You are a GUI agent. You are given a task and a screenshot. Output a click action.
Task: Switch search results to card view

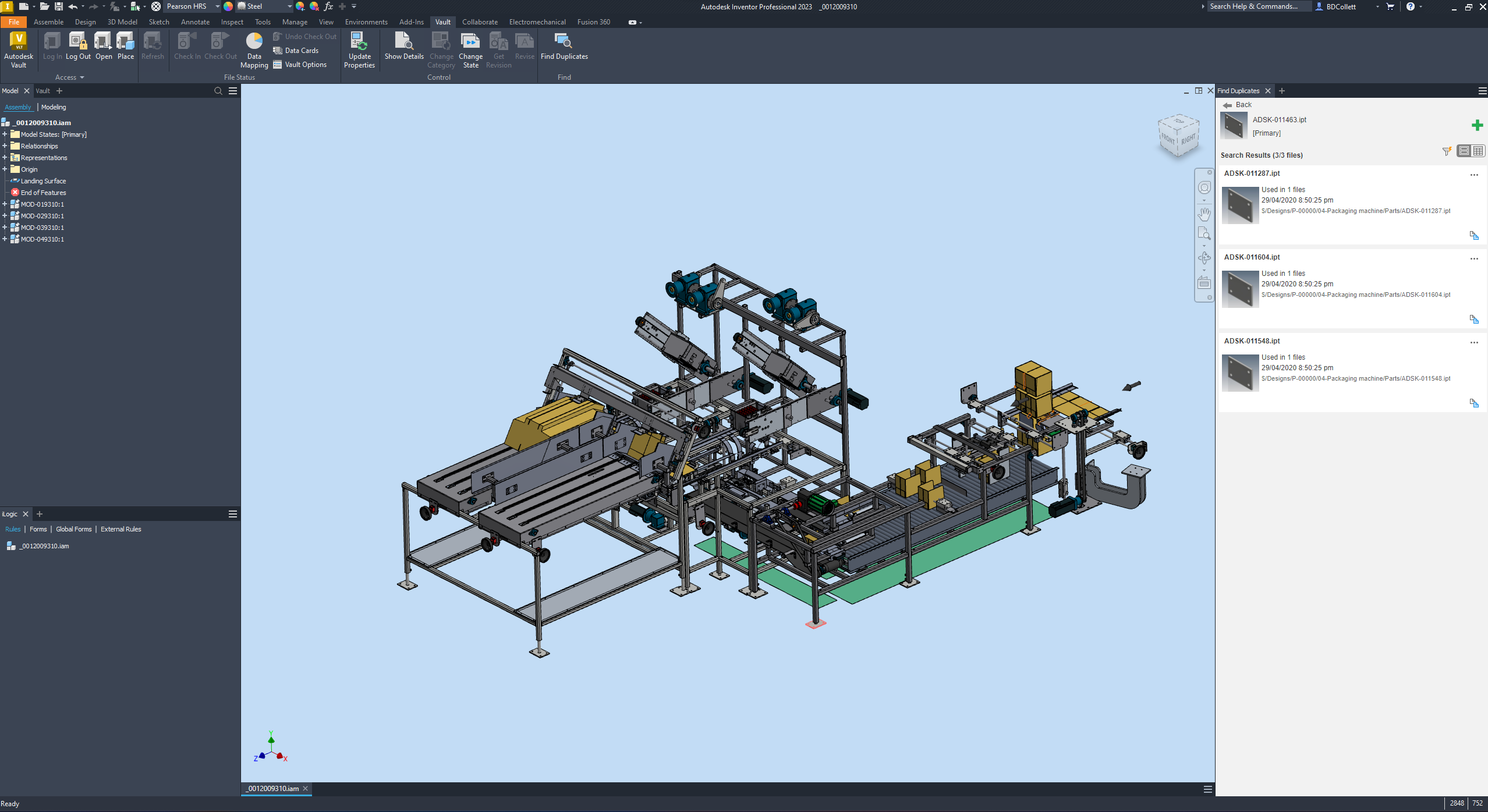[x=1464, y=151]
